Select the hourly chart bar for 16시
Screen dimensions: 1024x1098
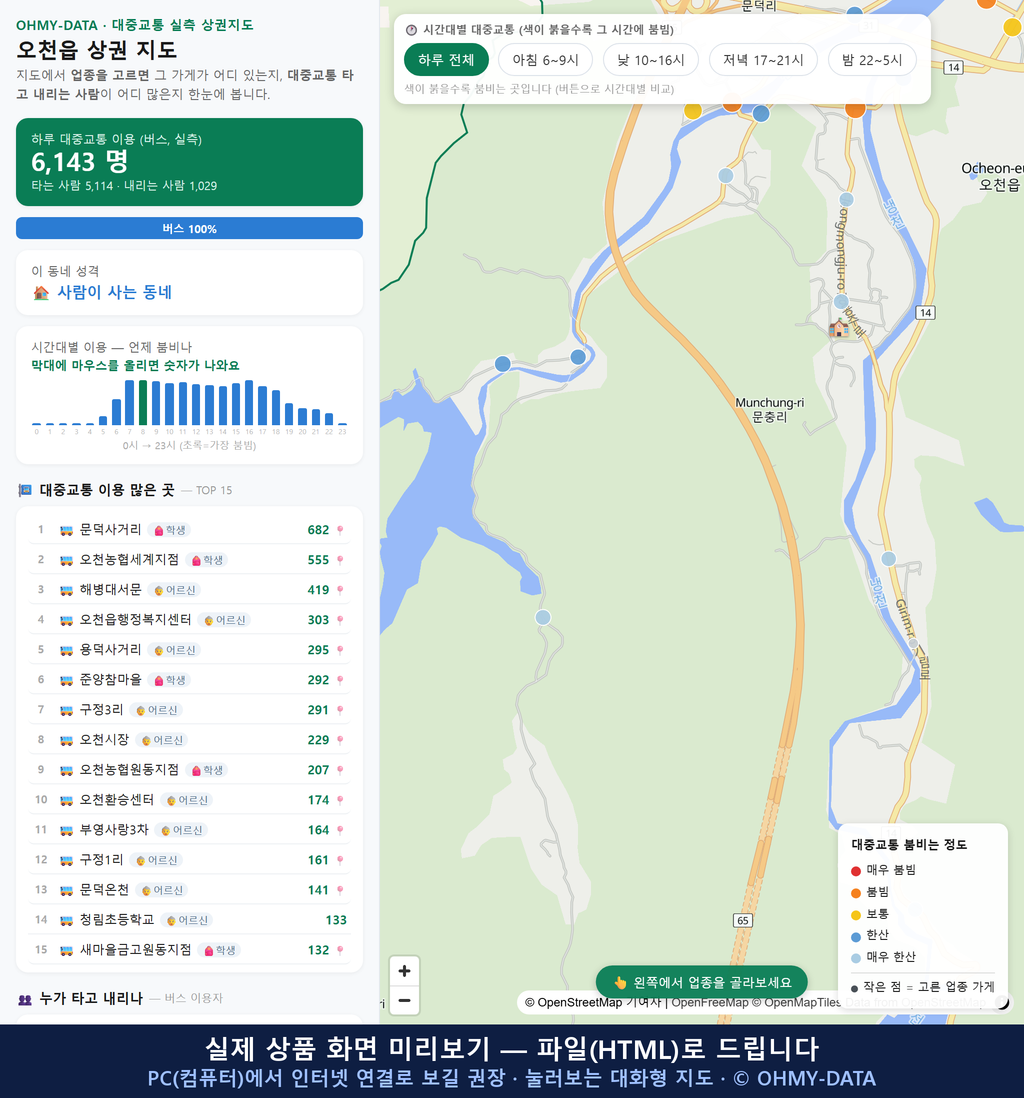click(249, 403)
